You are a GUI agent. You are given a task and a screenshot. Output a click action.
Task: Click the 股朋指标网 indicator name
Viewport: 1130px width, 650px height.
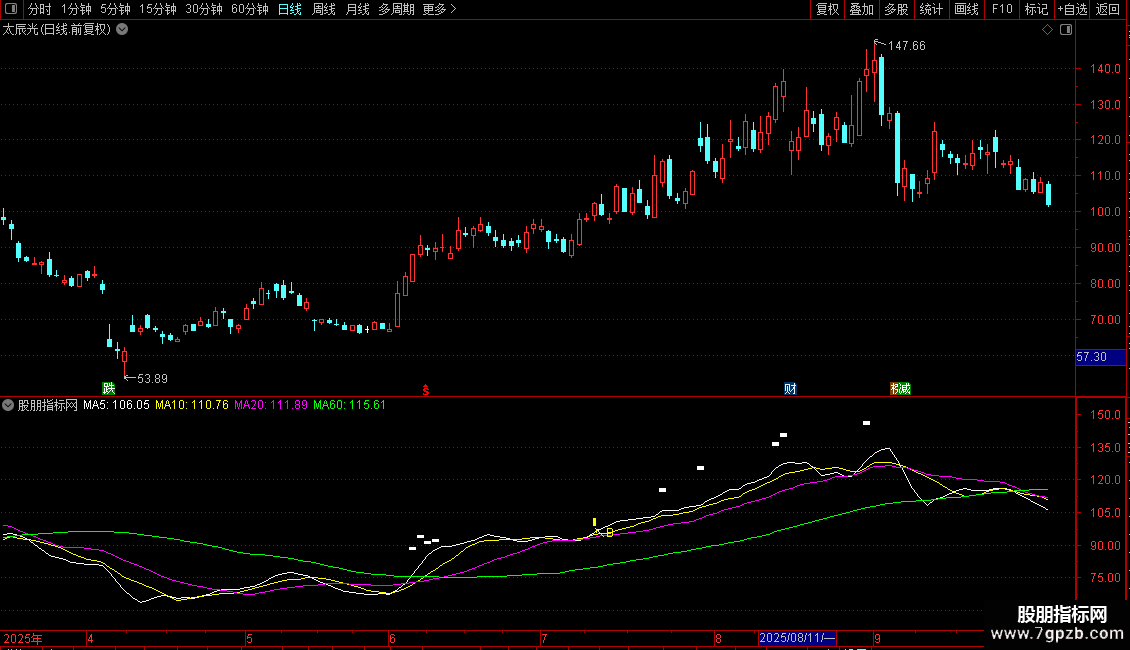pos(48,405)
